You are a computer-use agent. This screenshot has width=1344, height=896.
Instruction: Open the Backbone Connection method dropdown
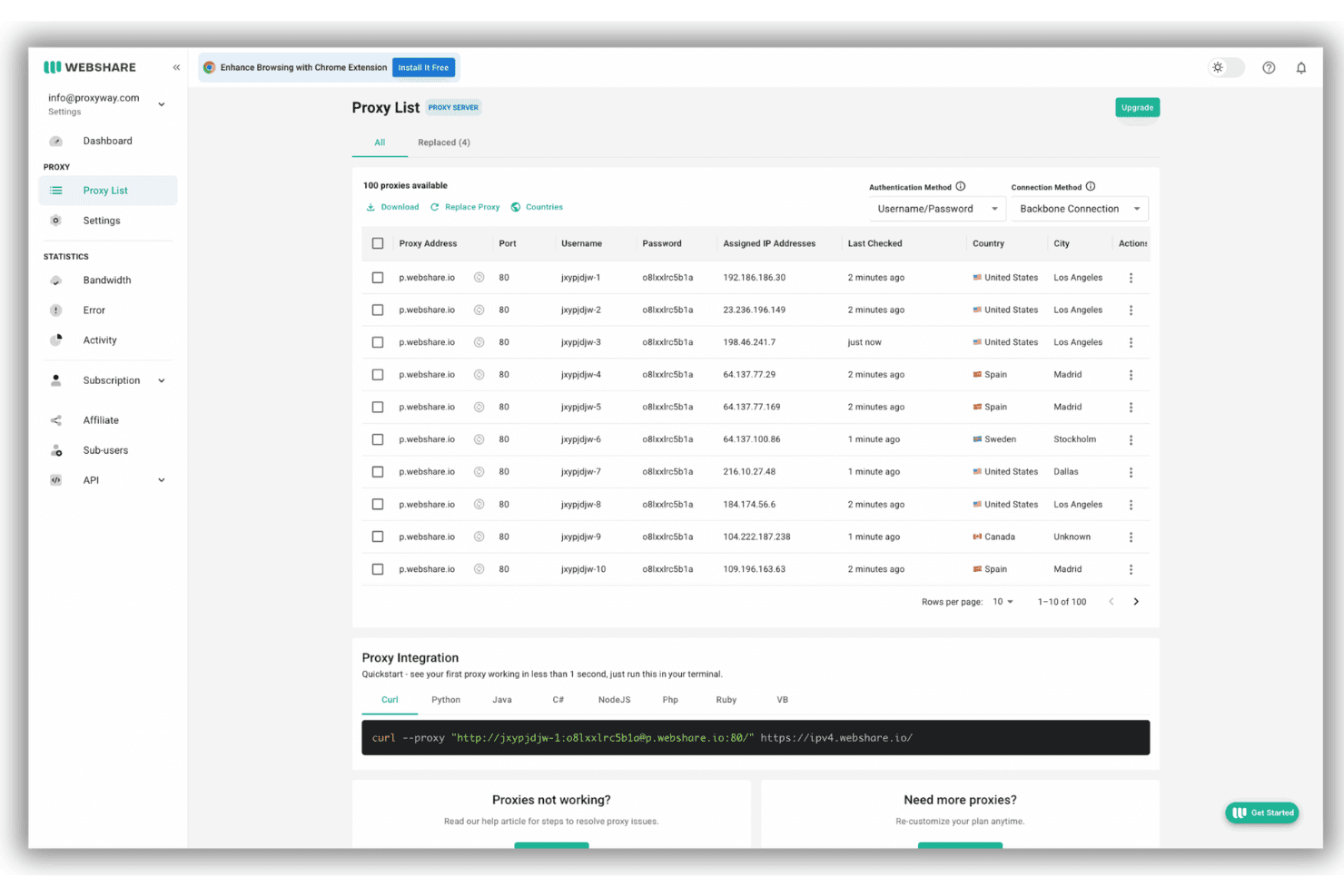pos(1080,209)
